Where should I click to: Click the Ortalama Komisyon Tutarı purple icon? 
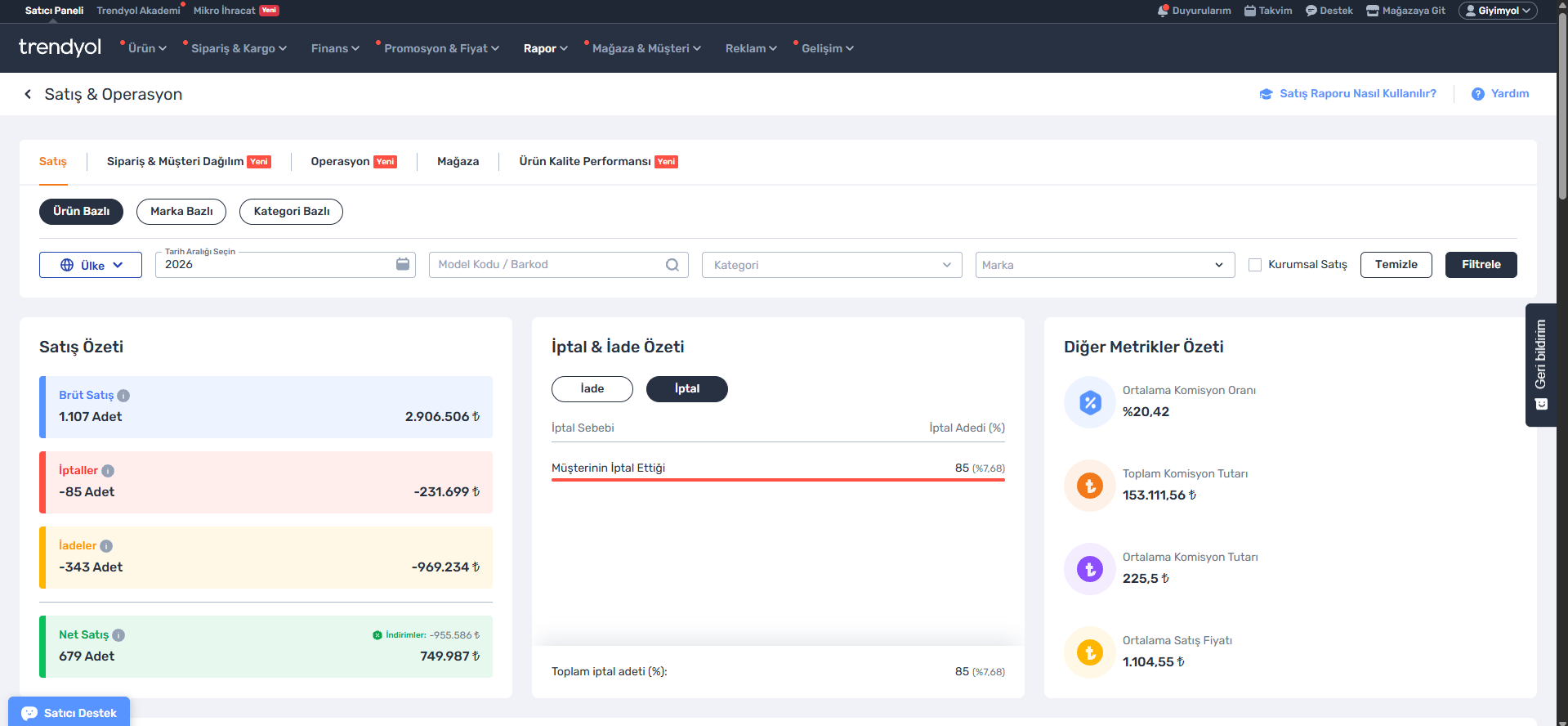coord(1090,569)
